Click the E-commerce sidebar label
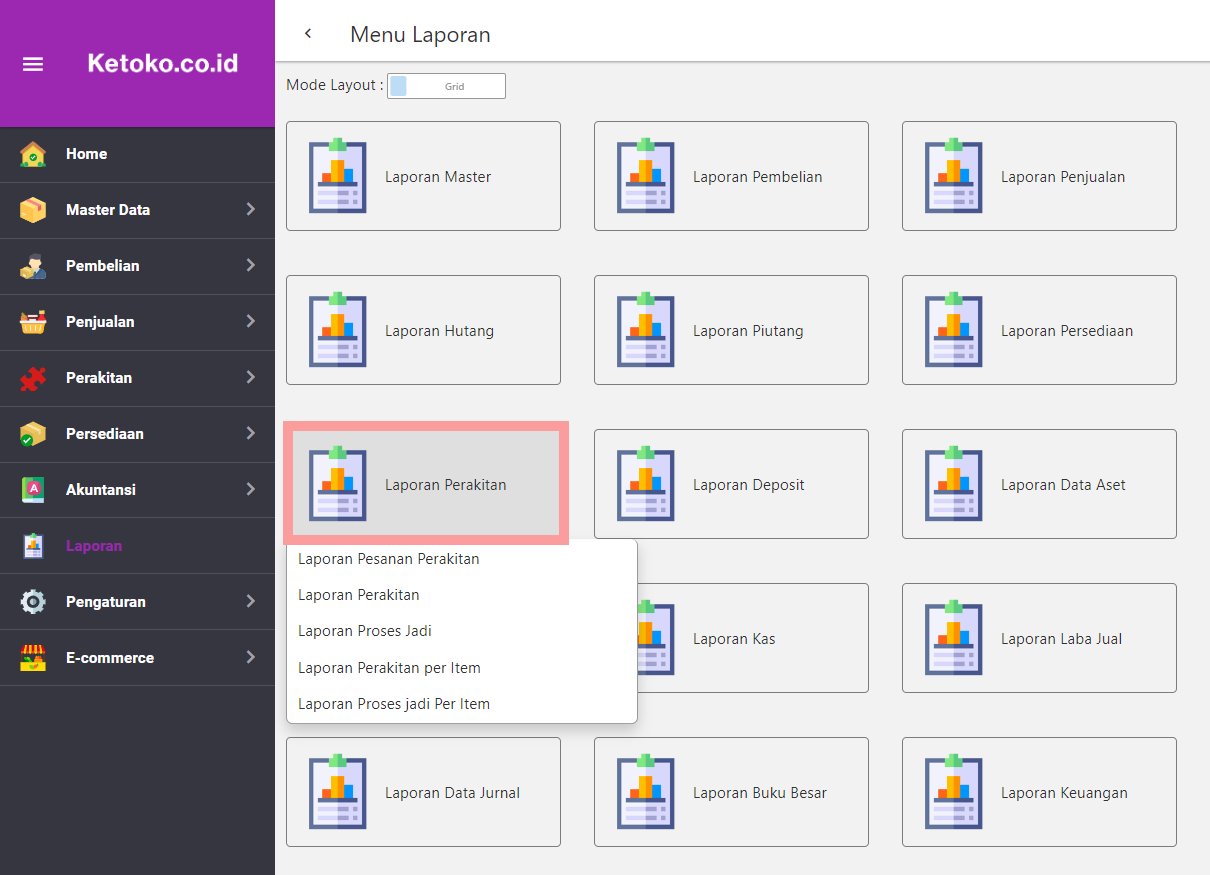This screenshot has width=1210, height=875. click(110, 658)
